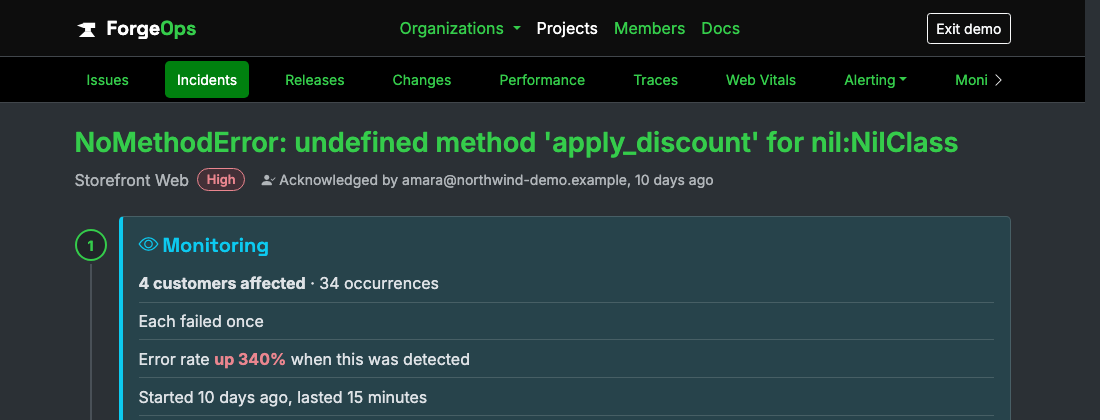Click the High severity badge
Image resolution: width=1100 pixels, height=420 pixels.
coord(221,179)
